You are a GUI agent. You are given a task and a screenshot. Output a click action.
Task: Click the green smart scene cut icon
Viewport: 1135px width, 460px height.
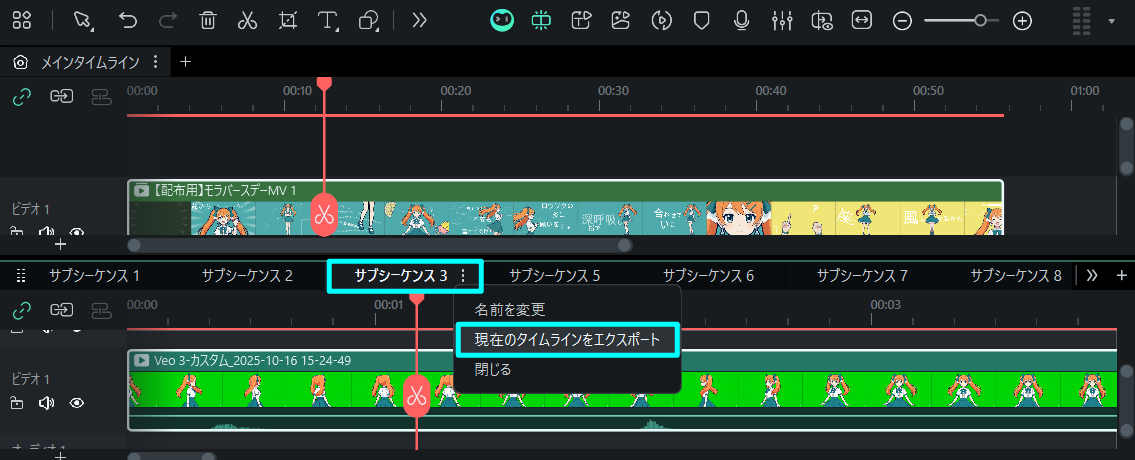pos(541,20)
